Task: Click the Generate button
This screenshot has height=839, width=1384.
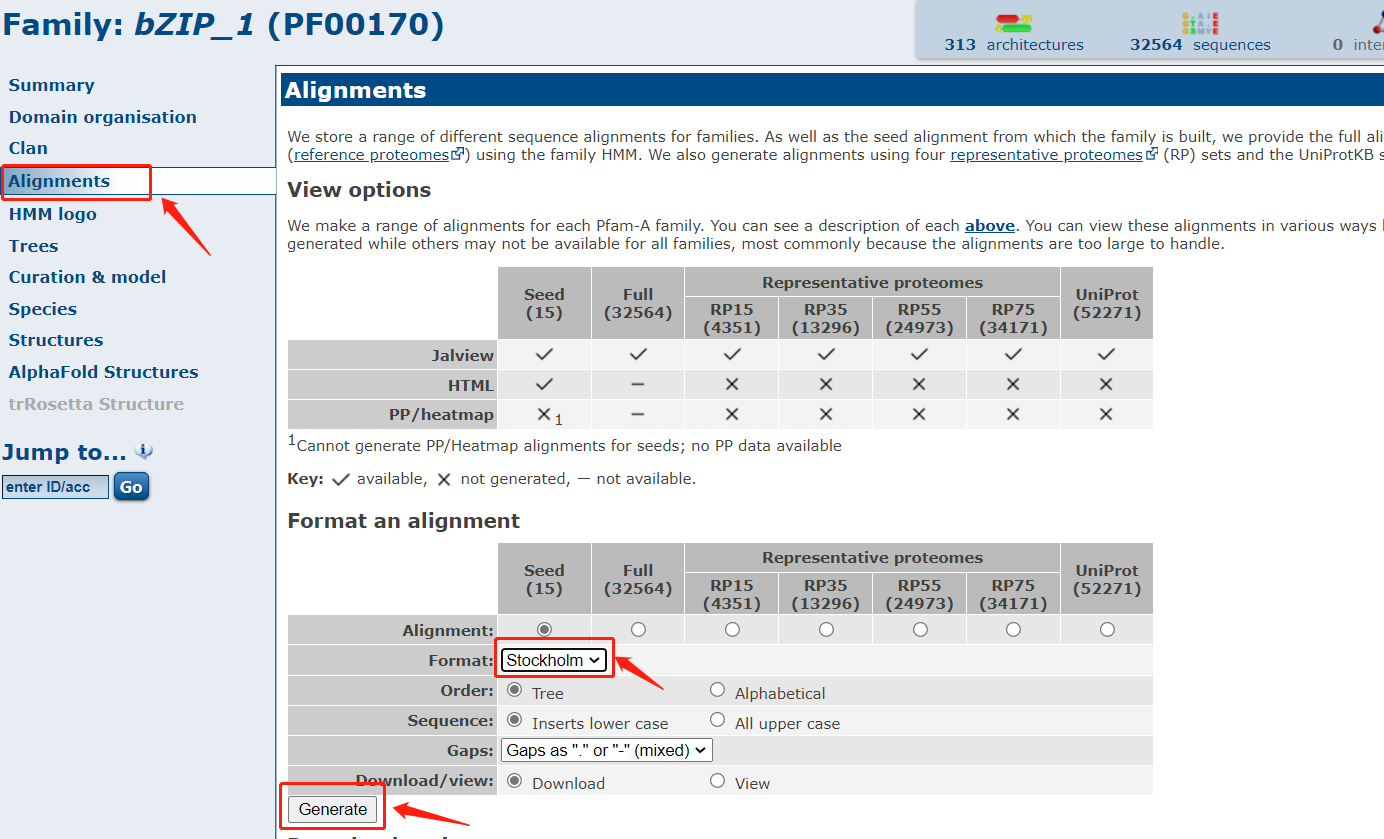Action: (333, 809)
